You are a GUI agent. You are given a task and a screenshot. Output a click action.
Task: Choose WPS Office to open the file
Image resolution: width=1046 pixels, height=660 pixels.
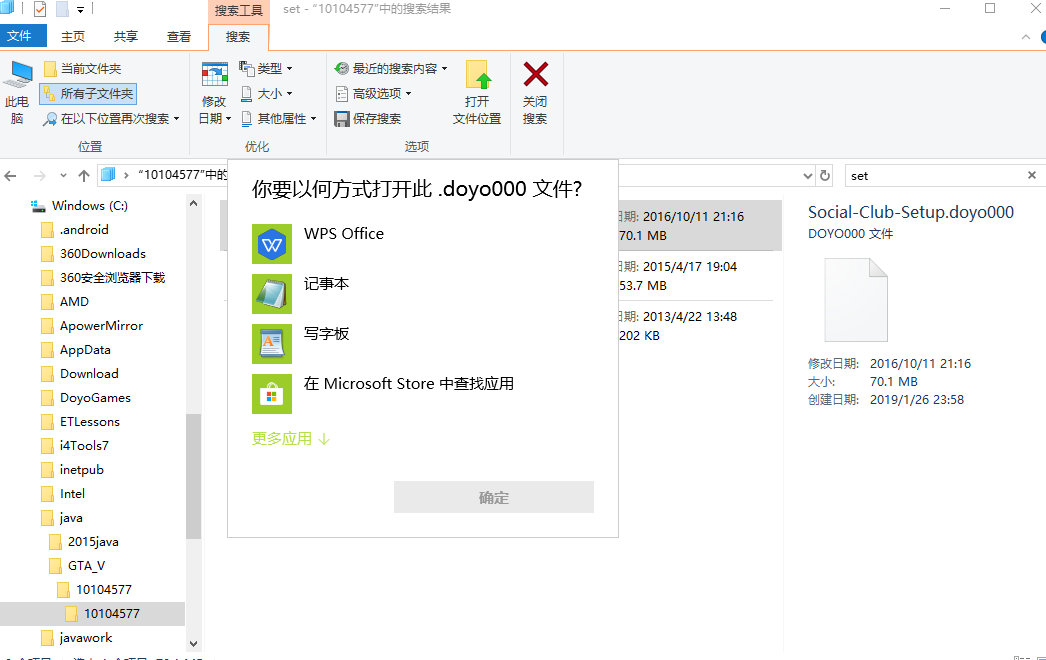pyautogui.click(x=422, y=244)
